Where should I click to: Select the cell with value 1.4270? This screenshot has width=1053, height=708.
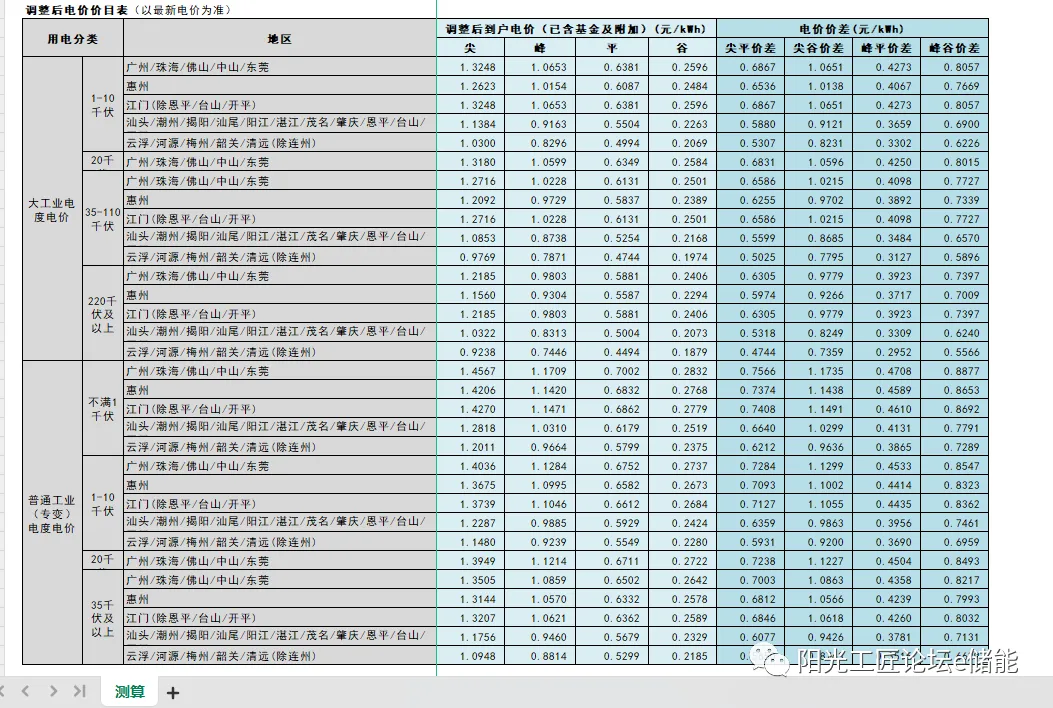(470, 408)
